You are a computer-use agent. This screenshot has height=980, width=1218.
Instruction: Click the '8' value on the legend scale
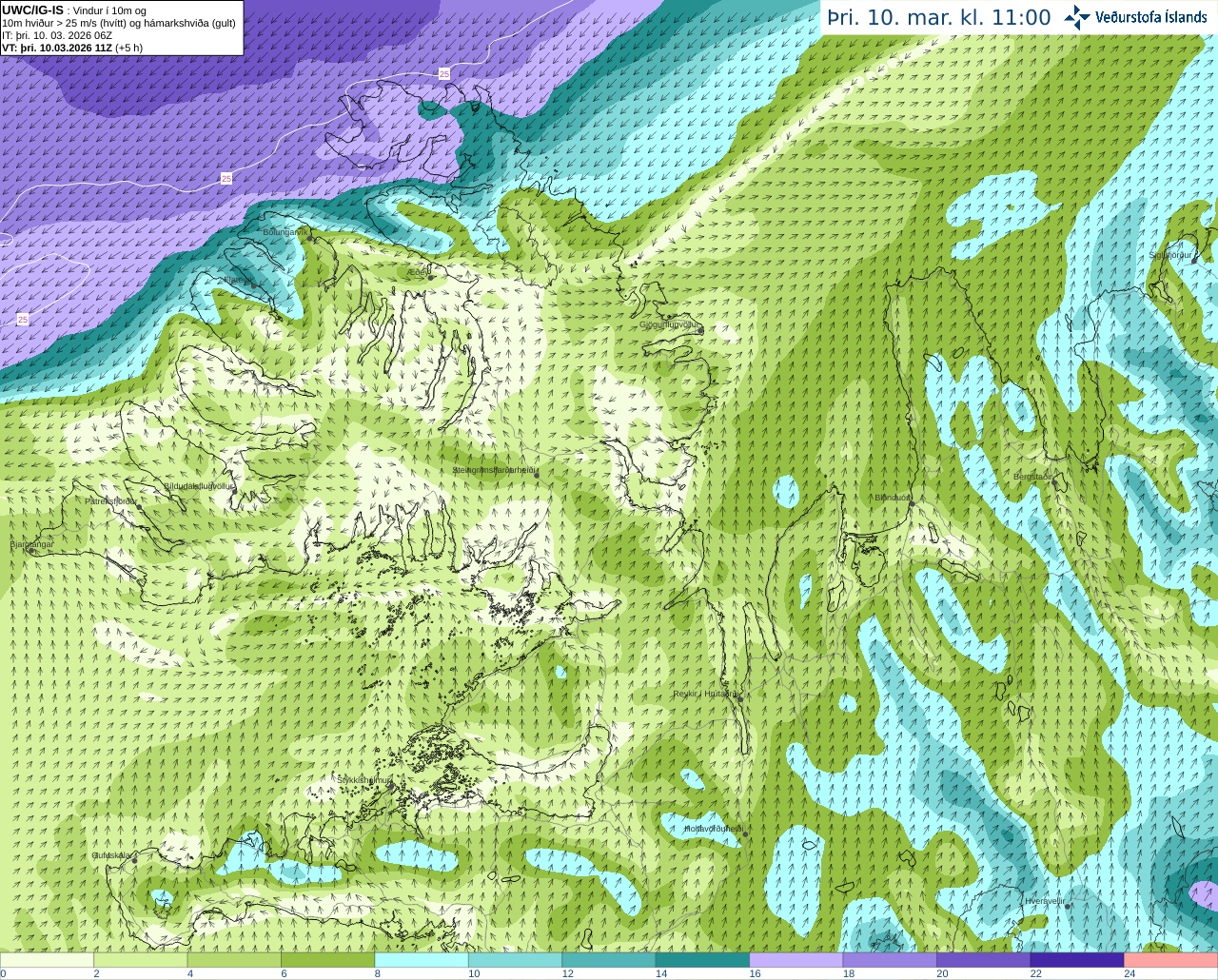pyautogui.click(x=377, y=973)
